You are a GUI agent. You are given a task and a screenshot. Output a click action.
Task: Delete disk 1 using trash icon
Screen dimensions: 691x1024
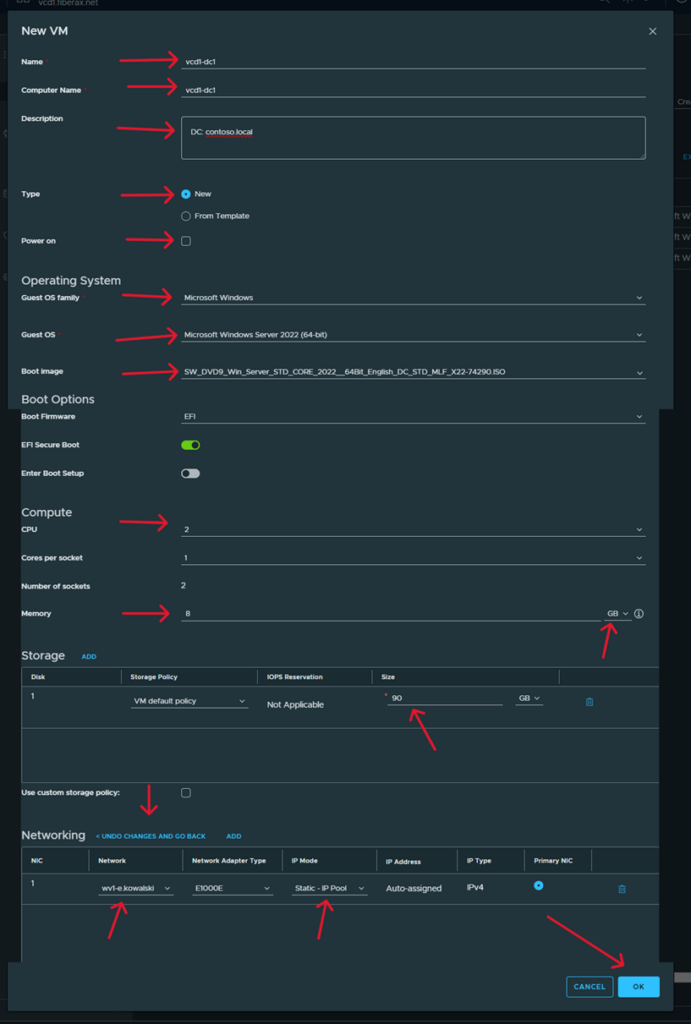(x=589, y=702)
